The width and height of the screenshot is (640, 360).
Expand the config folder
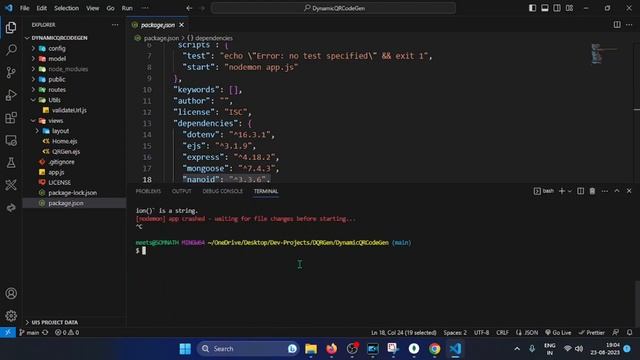(33, 48)
